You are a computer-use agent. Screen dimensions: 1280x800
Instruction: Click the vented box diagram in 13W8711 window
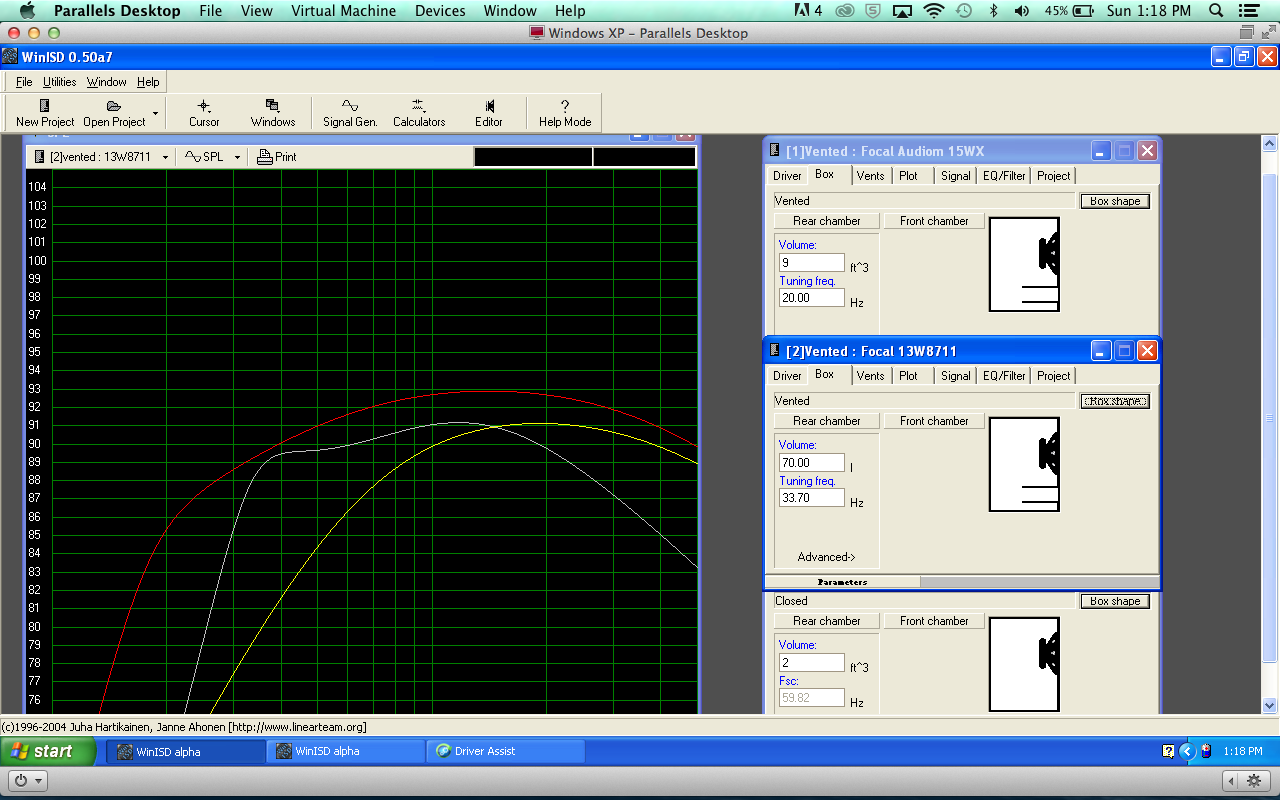pyautogui.click(x=1024, y=465)
